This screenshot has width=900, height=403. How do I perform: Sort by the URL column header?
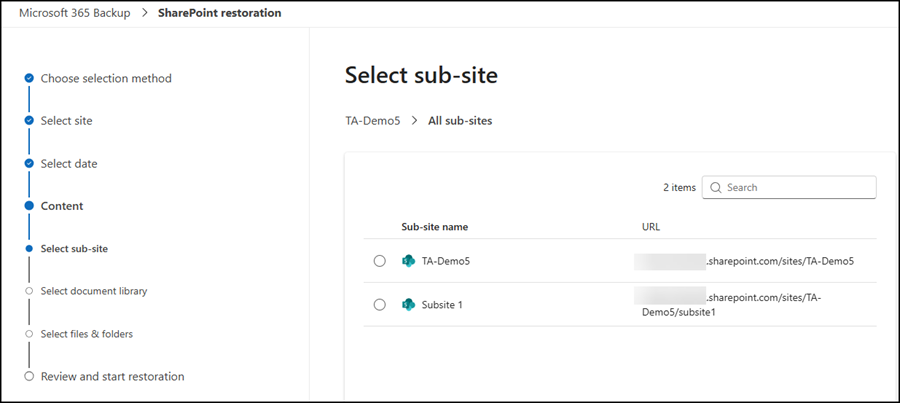click(651, 227)
